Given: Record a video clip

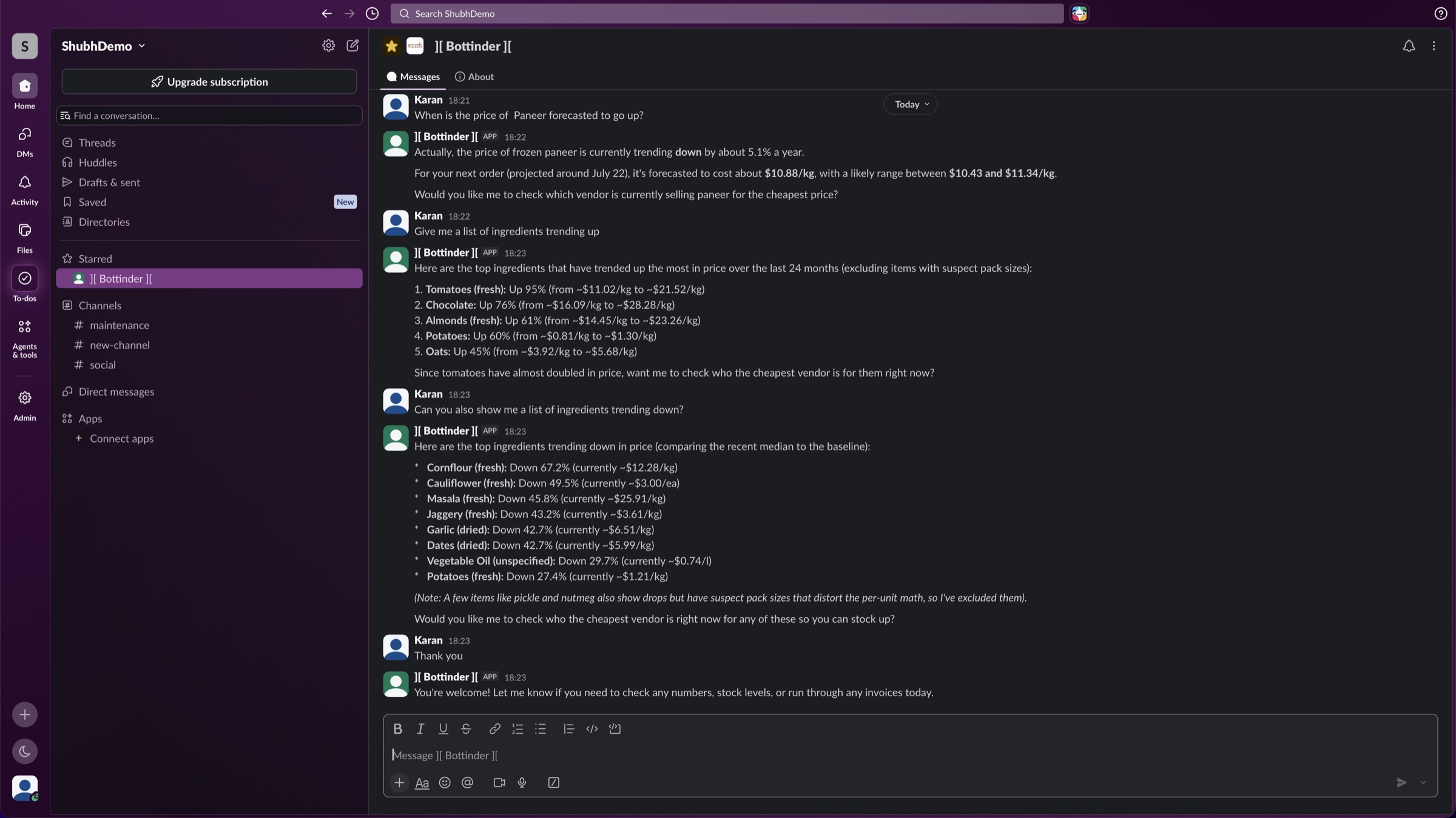Looking at the screenshot, I should pyautogui.click(x=499, y=783).
